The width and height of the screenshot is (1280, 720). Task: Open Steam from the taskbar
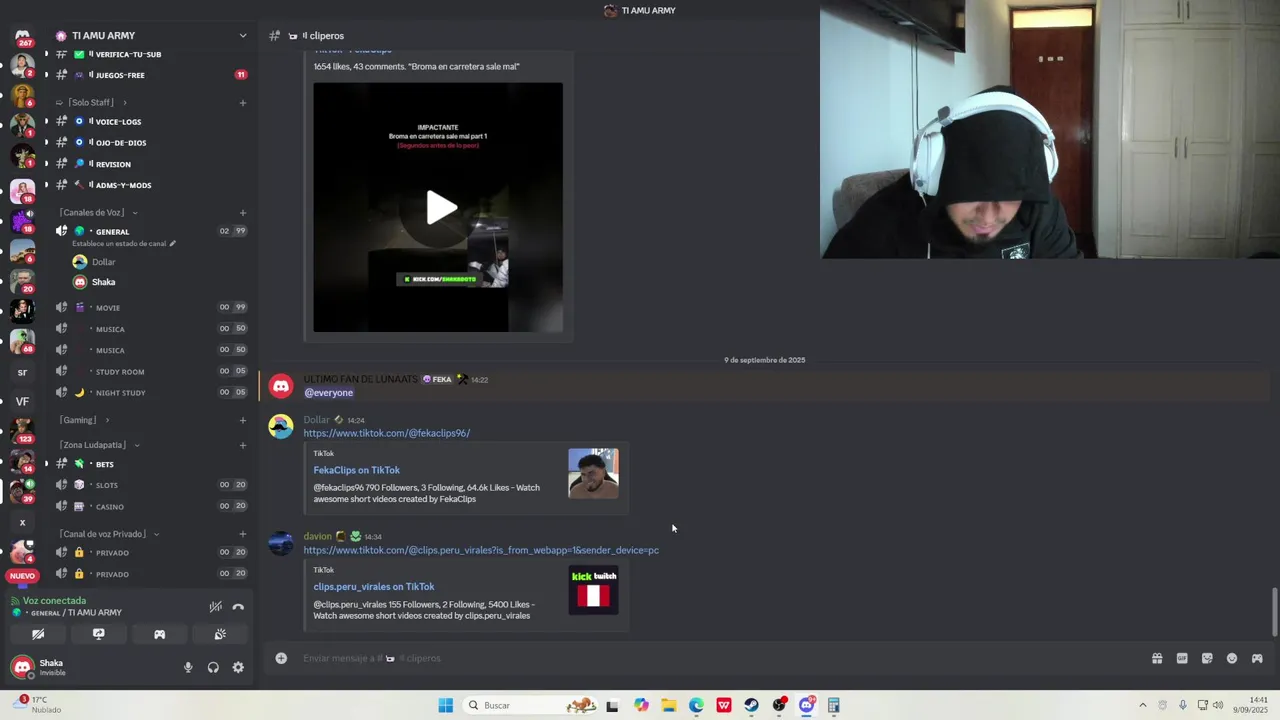point(751,705)
